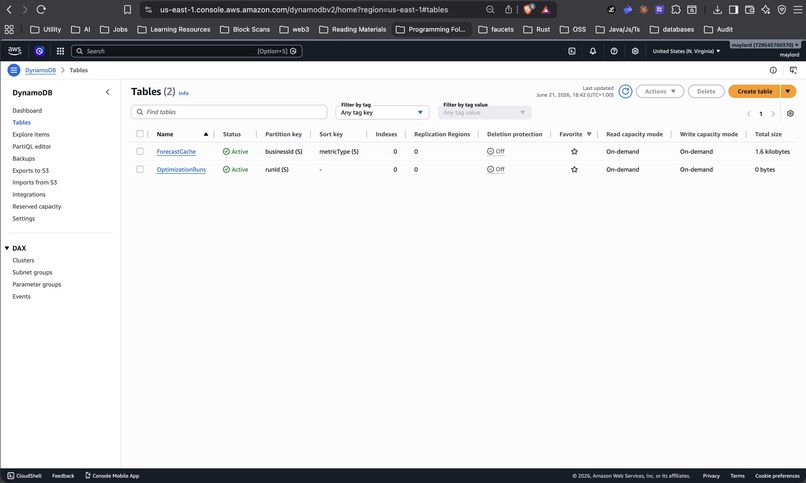Image resolution: width=806 pixels, height=483 pixels.
Task: Open the info panel icon
Action: [x=773, y=70]
